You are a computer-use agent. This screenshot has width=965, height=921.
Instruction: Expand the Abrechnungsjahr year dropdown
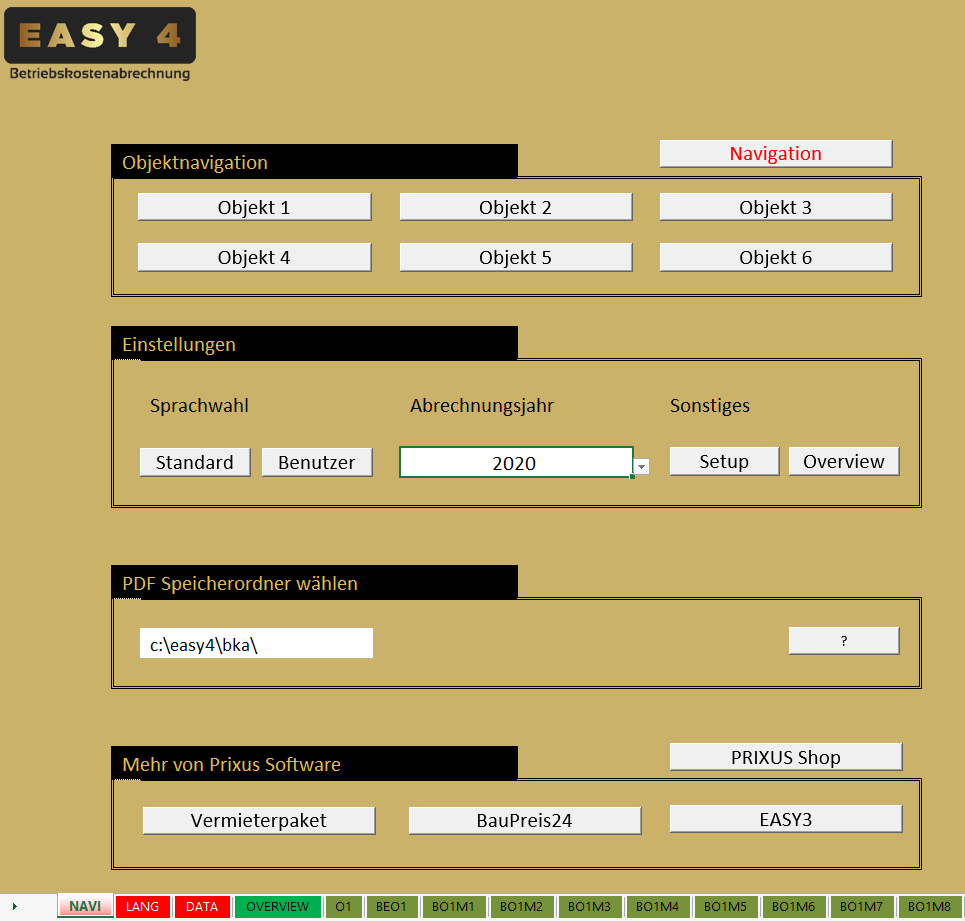640,466
